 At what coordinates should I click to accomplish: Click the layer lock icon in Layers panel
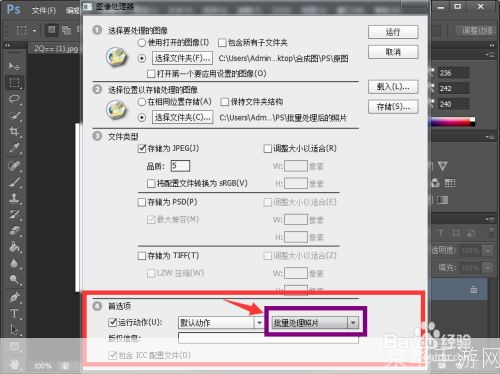474,289
